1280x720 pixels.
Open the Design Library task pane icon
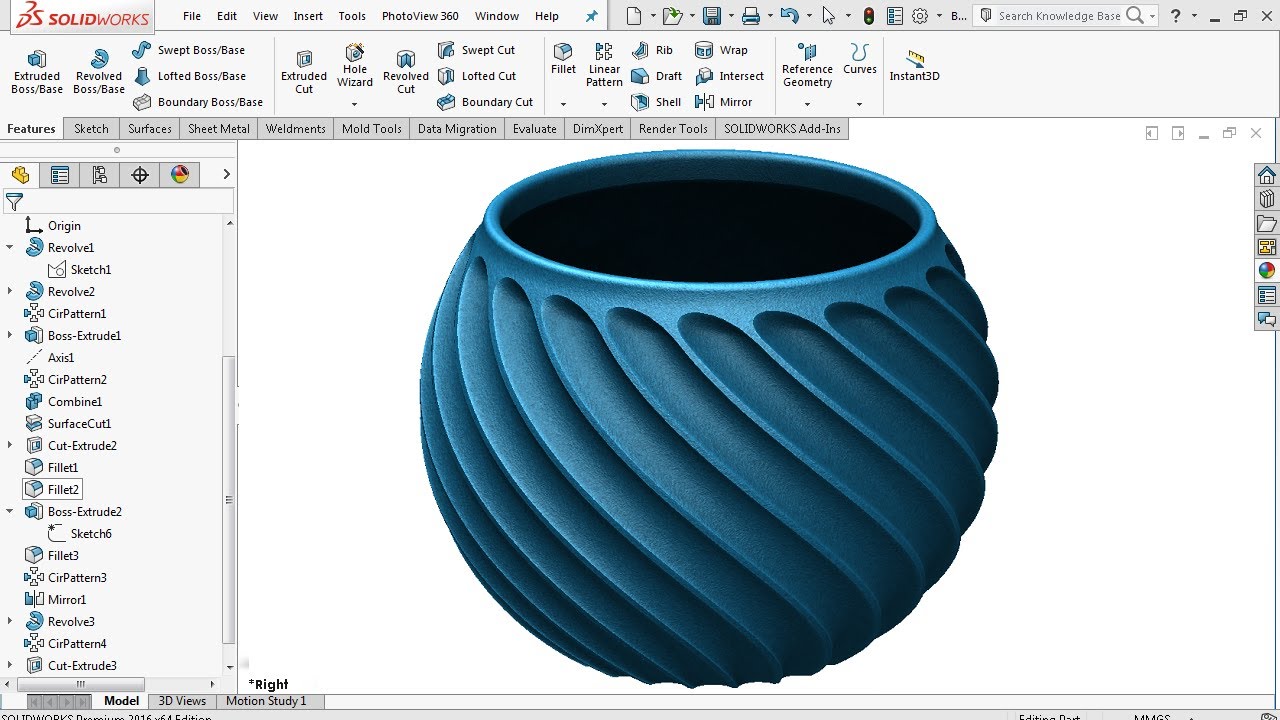[x=1267, y=199]
